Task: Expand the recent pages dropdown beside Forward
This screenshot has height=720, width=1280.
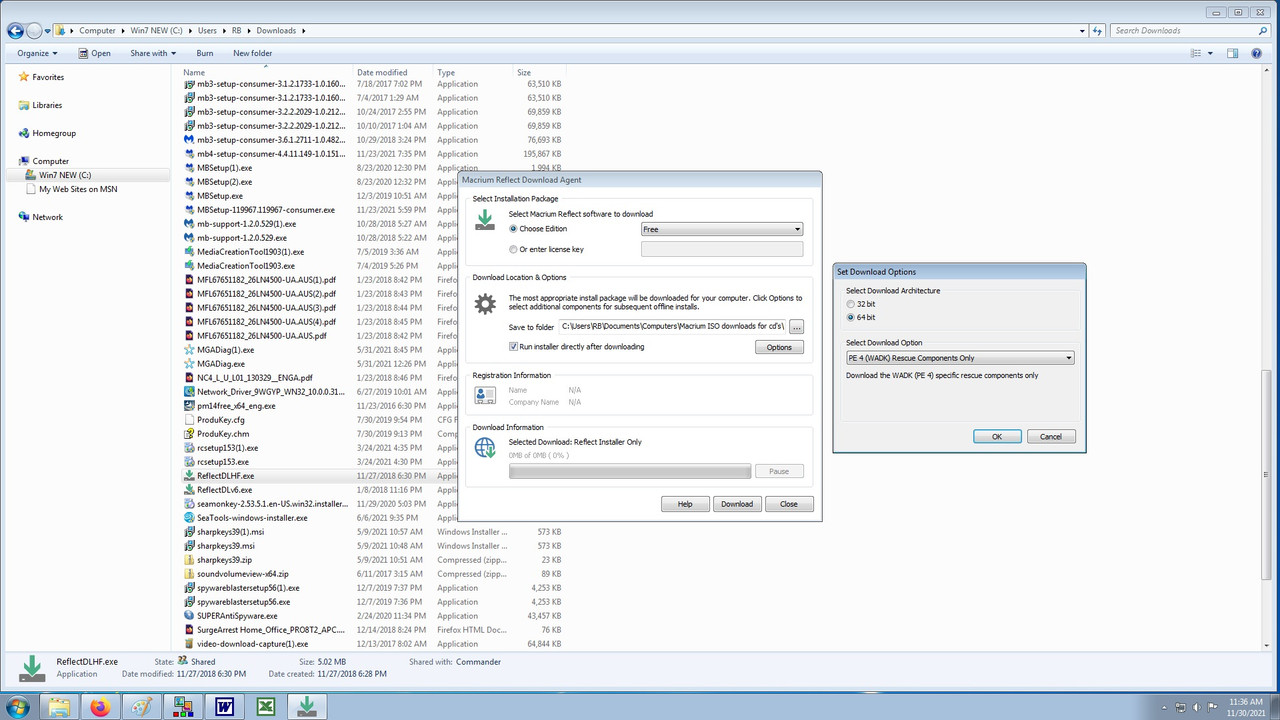Action: click(48, 31)
